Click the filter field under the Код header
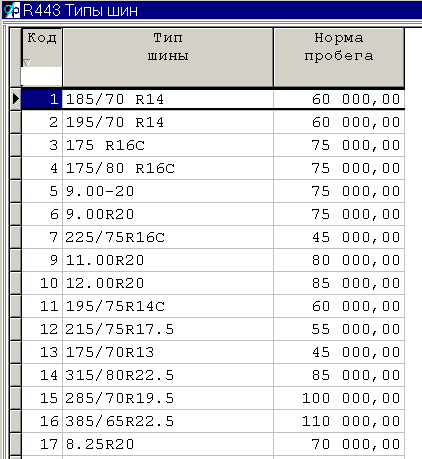Image resolution: width=422 pixels, height=459 pixels. (x=42, y=76)
